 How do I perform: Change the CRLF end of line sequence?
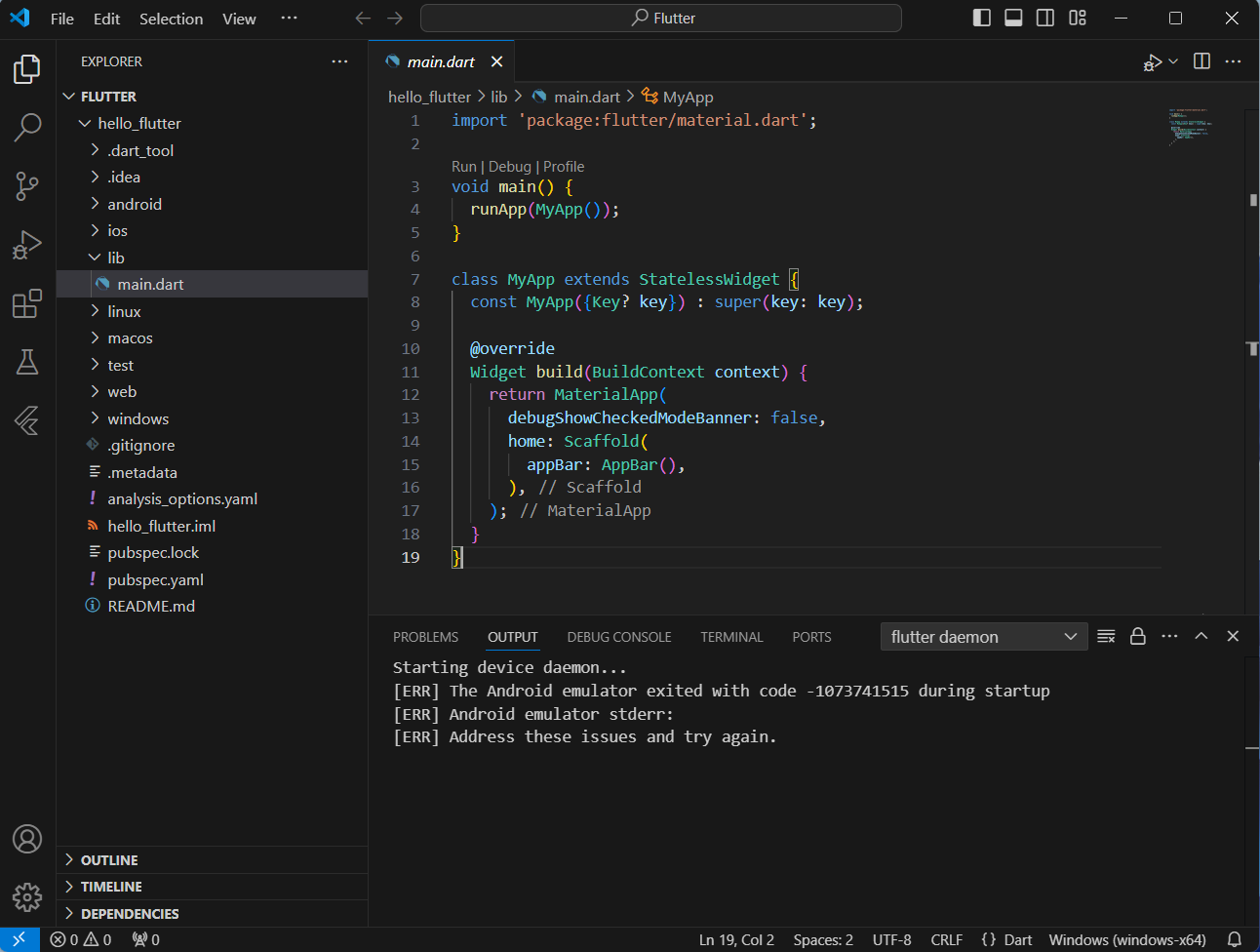947,939
